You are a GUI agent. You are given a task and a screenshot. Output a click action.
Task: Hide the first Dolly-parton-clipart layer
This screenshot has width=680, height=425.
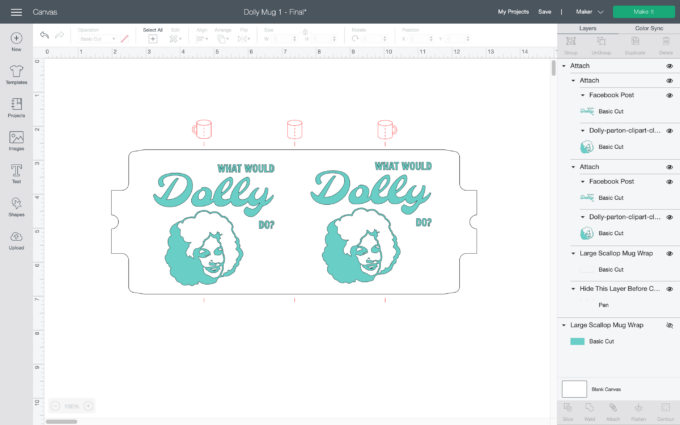click(x=670, y=131)
